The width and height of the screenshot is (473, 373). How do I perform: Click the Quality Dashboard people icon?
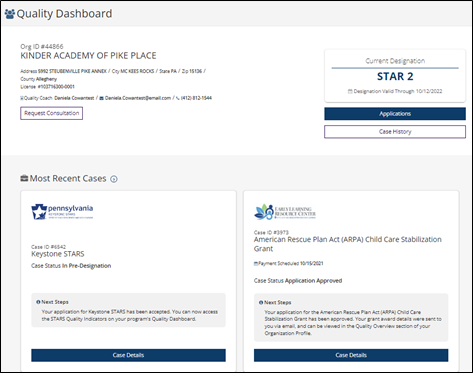(10, 14)
